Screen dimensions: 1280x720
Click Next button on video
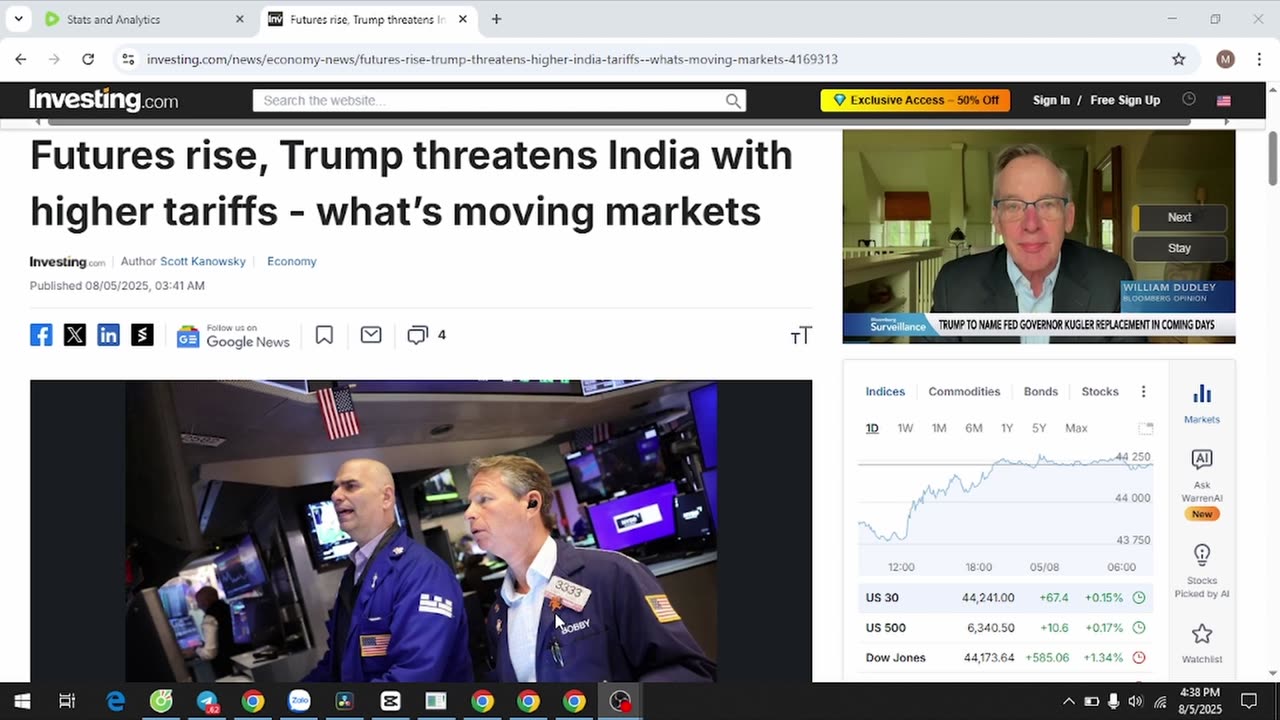1180,217
